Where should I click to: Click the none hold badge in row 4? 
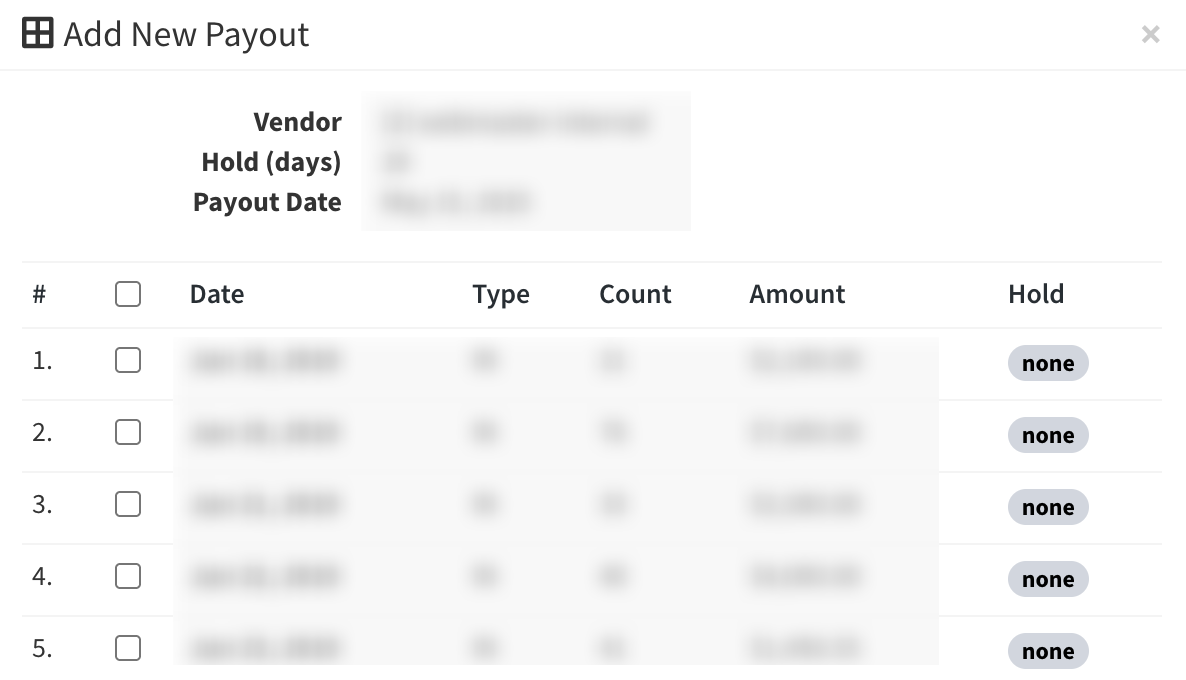click(1048, 579)
